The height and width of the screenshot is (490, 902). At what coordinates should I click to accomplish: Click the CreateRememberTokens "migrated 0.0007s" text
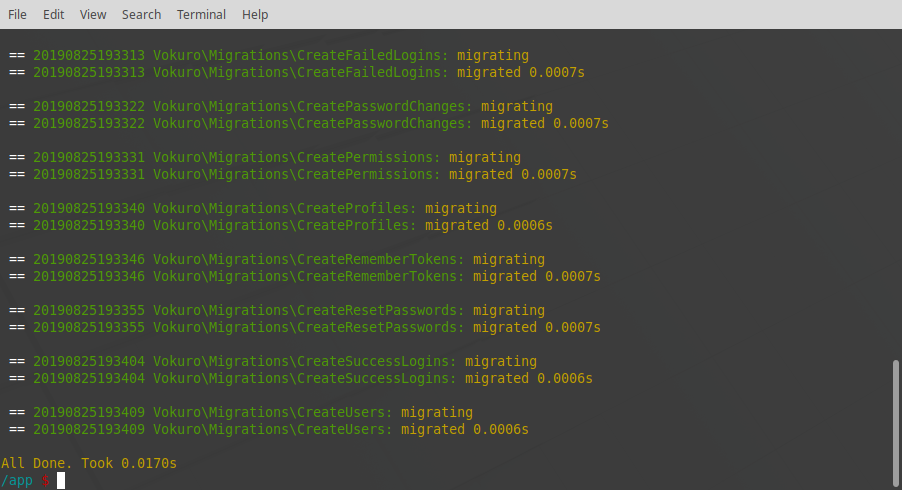pos(536,277)
